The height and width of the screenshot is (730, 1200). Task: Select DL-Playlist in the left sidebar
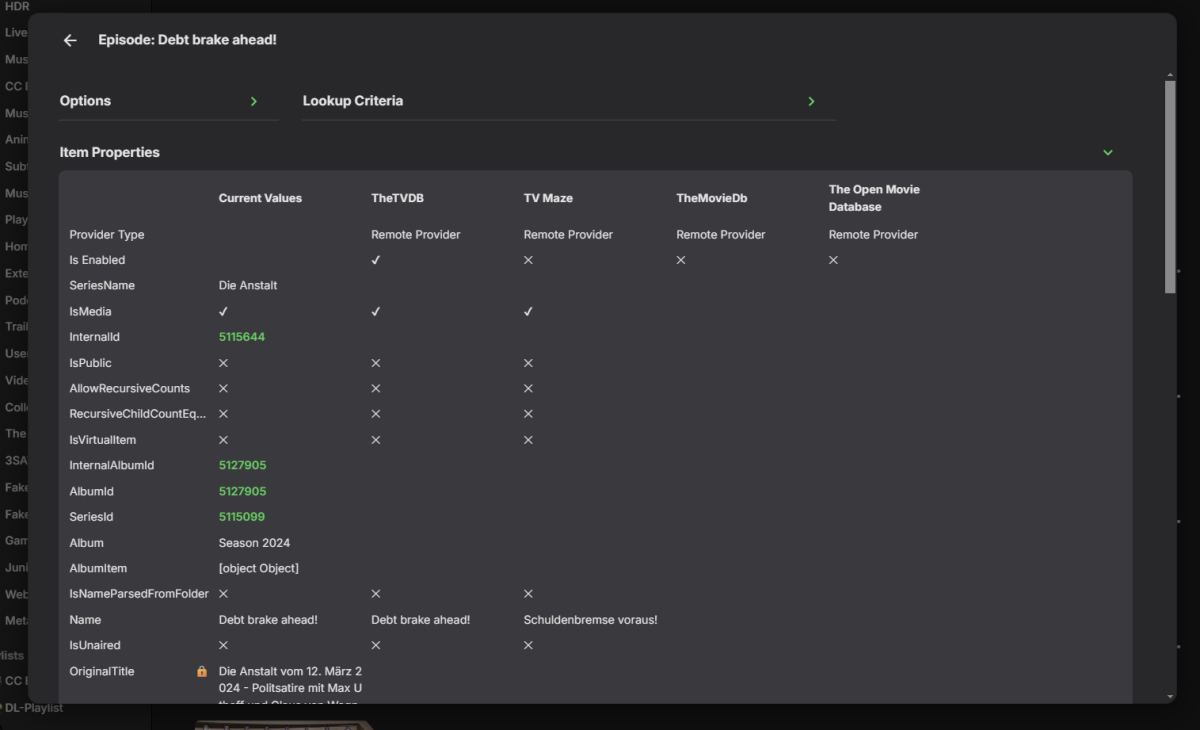click(x=34, y=708)
